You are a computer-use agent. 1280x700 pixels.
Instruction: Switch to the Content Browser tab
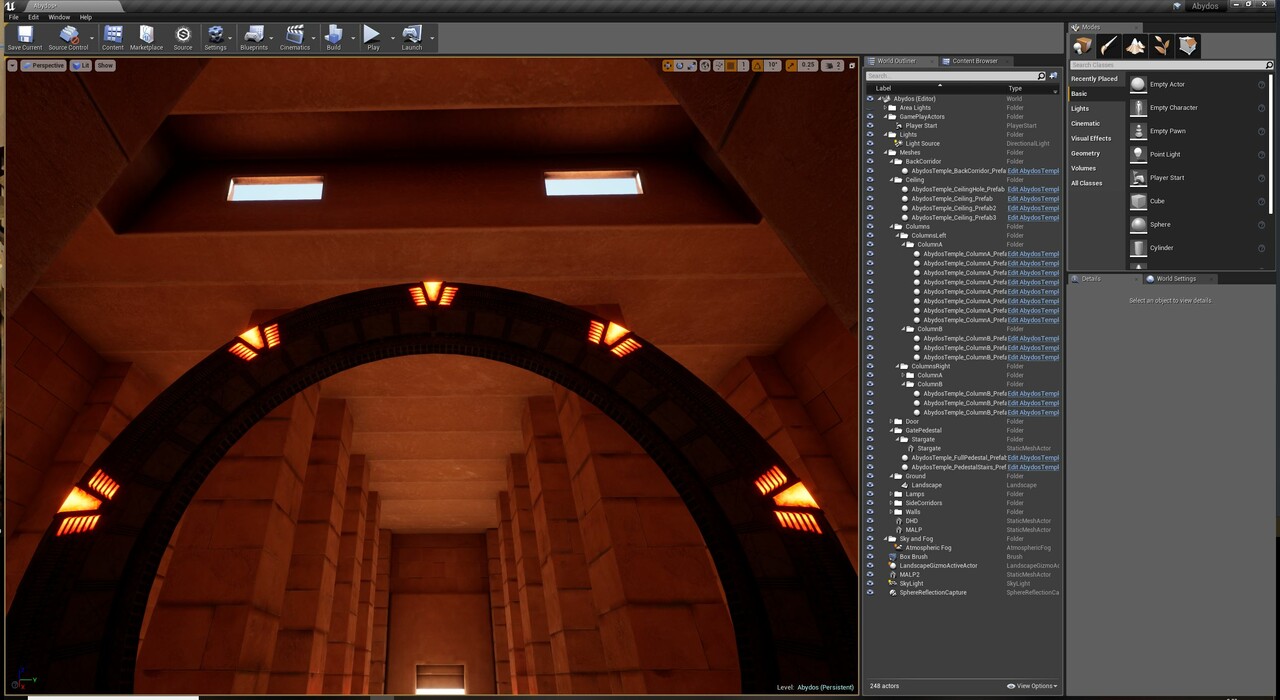pos(976,61)
